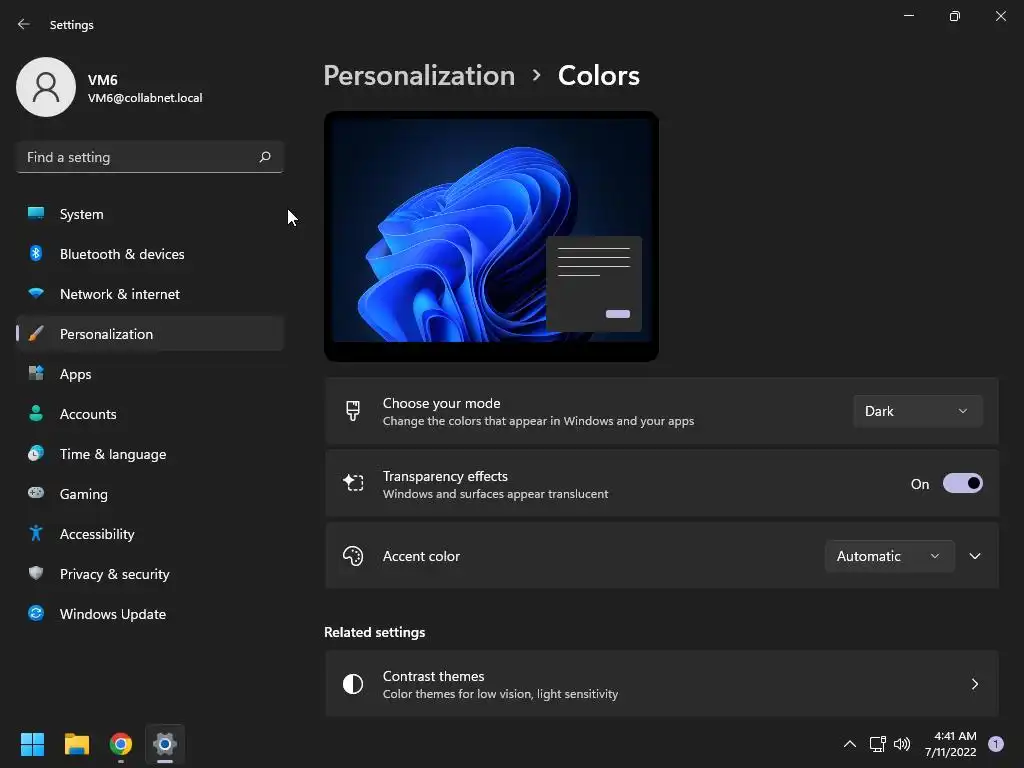
Task: Open Accounts settings page
Action: coord(150,413)
